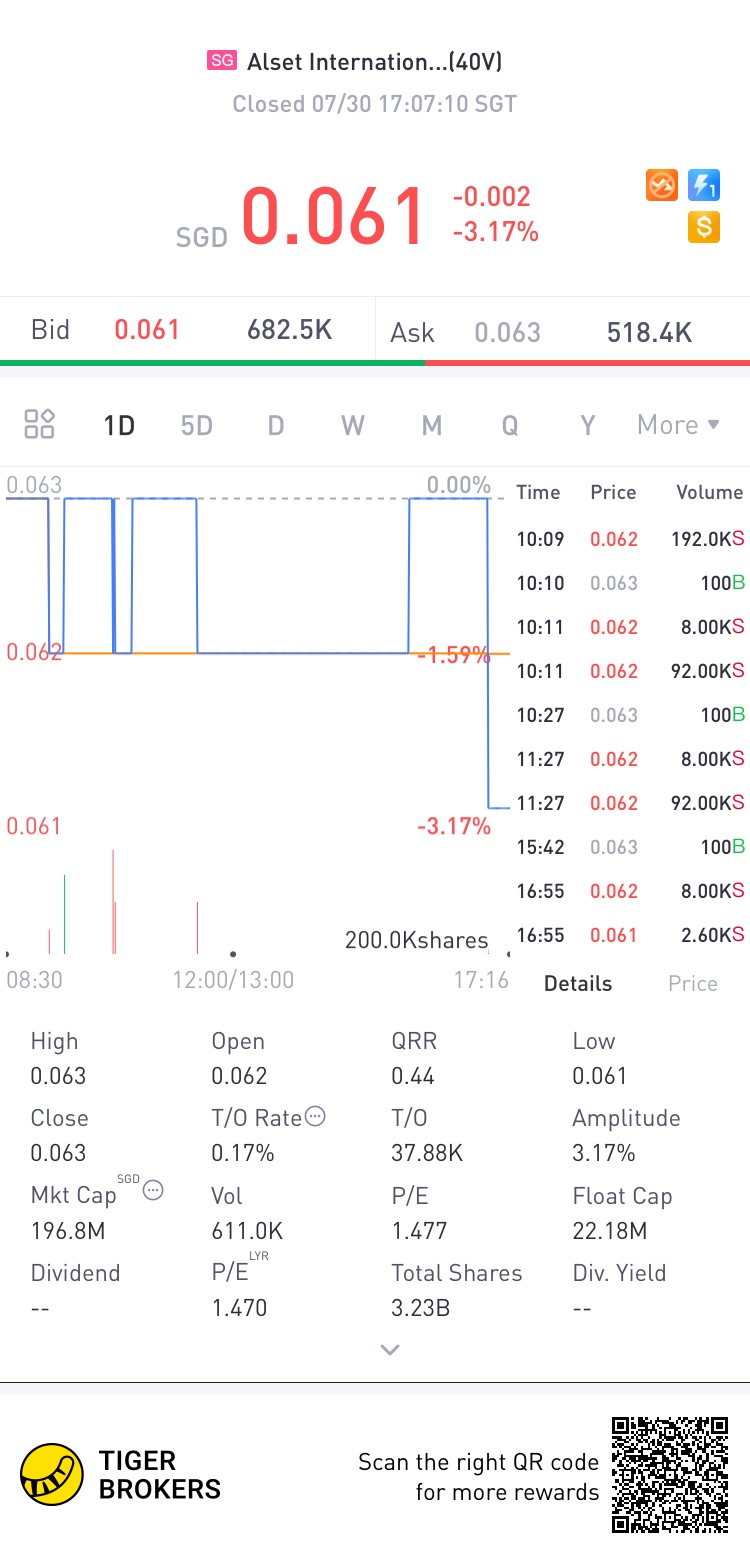
Task: Switch to monthly M chart
Action: coord(431,425)
